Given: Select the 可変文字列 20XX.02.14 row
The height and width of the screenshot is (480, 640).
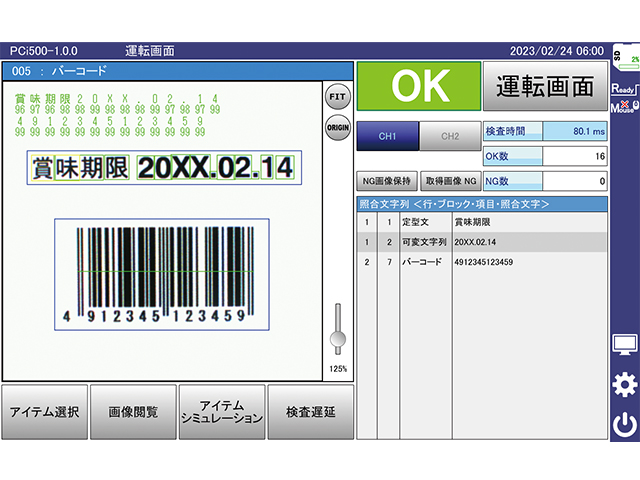Looking at the screenshot, I should [482, 242].
